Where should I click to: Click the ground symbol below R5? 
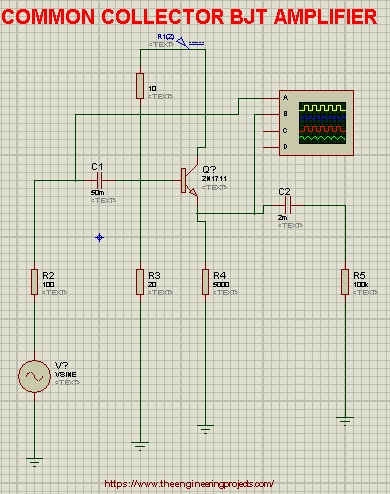click(x=345, y=421)
